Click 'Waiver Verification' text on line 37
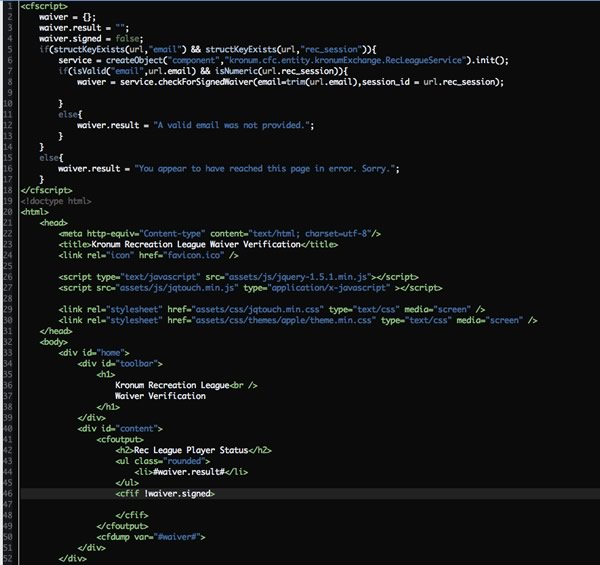Image resolution: width=600 pixels, height=565 pixels. coord(160,396)
